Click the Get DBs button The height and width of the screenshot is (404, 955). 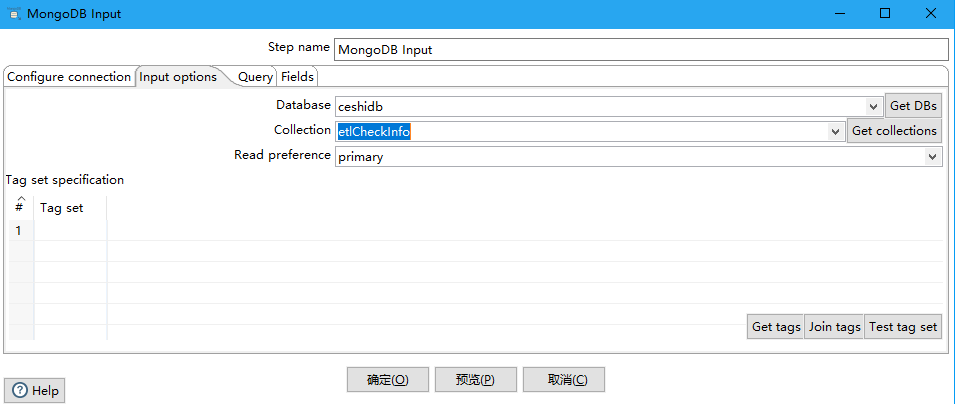tap(914, 105)
